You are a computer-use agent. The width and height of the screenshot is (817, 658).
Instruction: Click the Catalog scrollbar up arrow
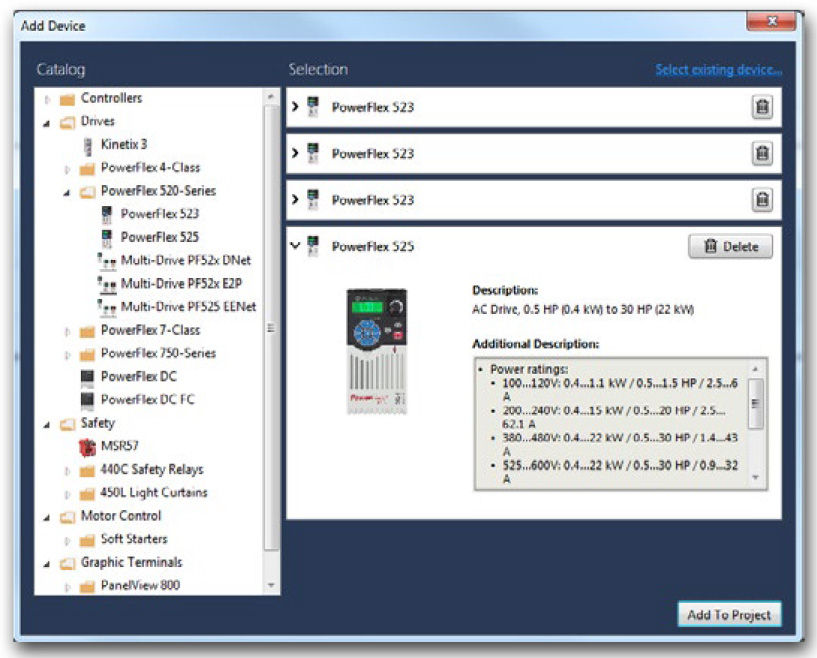click(270, 96)
